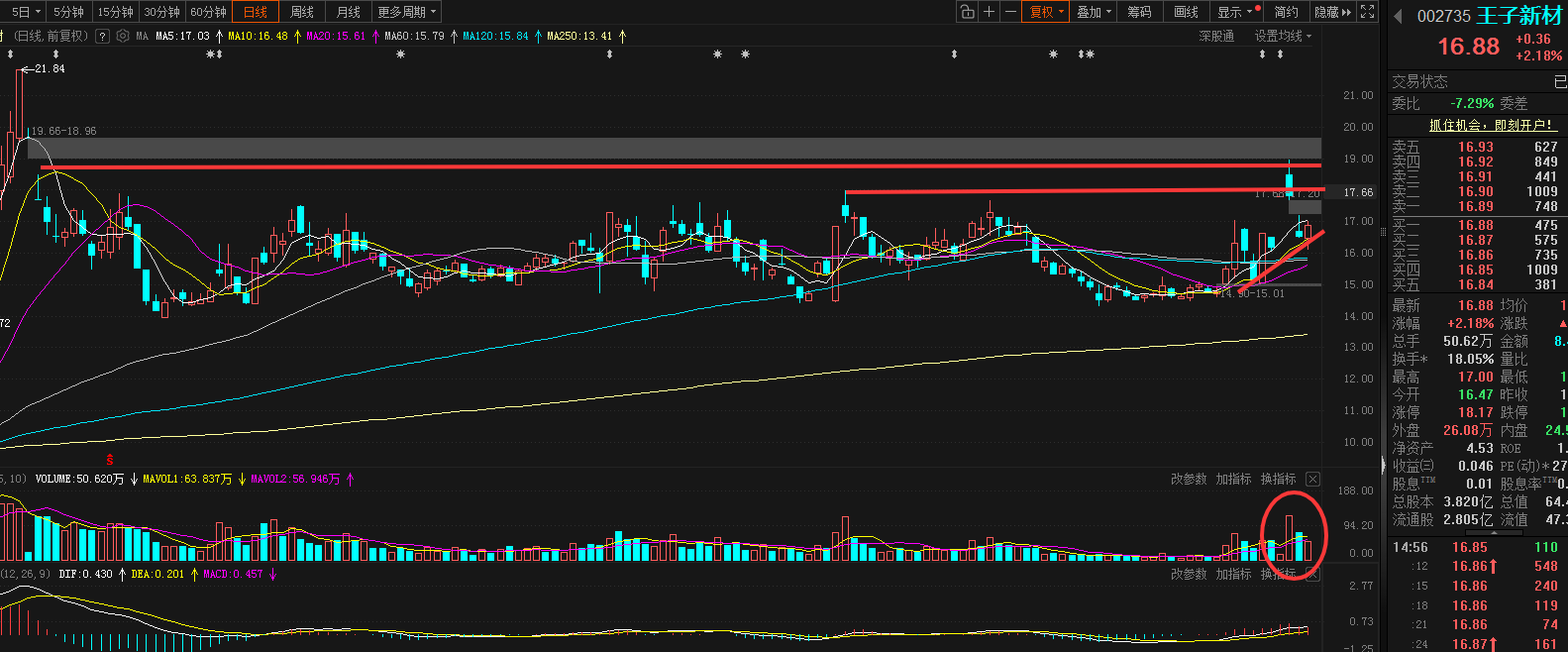This screenshot has height=652, width=1568.
Task: Switch to the 60分钟 chart period
Action: (208, 12)
